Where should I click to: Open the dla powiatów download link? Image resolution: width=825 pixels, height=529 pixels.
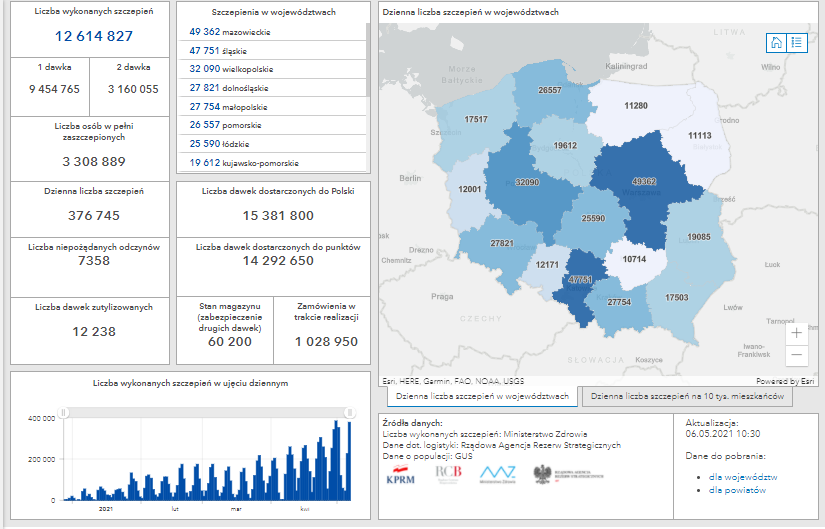point(738,490)
